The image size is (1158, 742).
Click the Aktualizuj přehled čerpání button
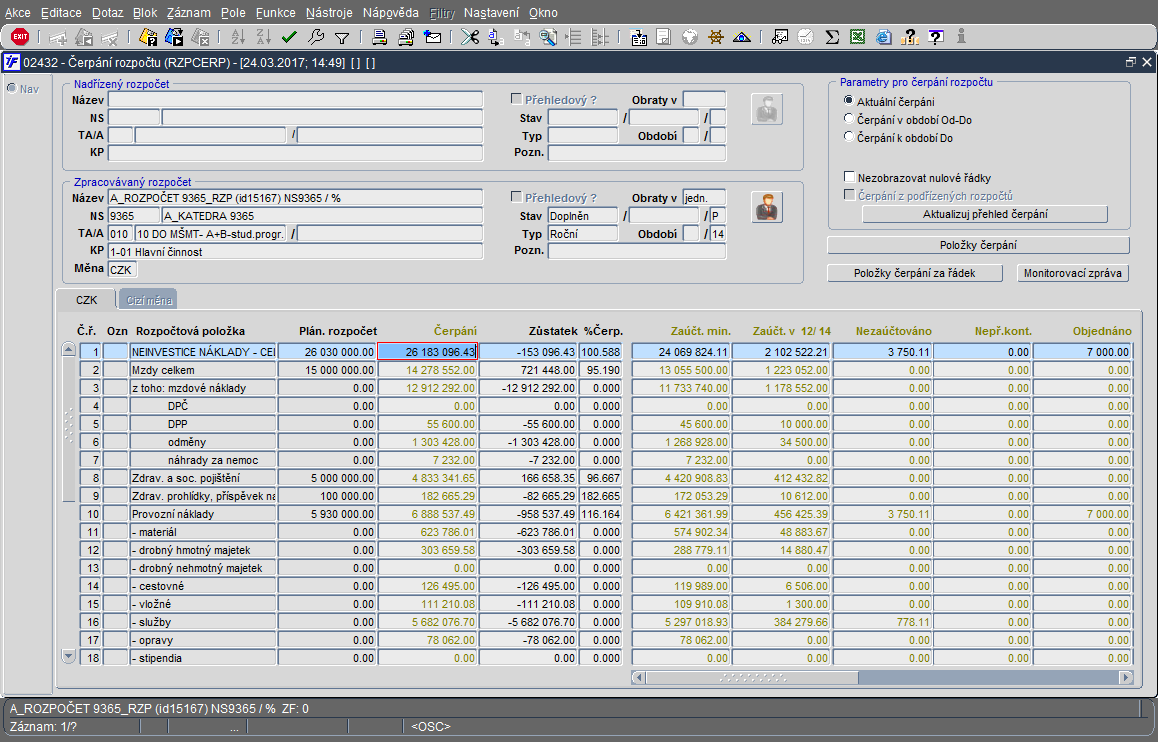tap(985, 214)
